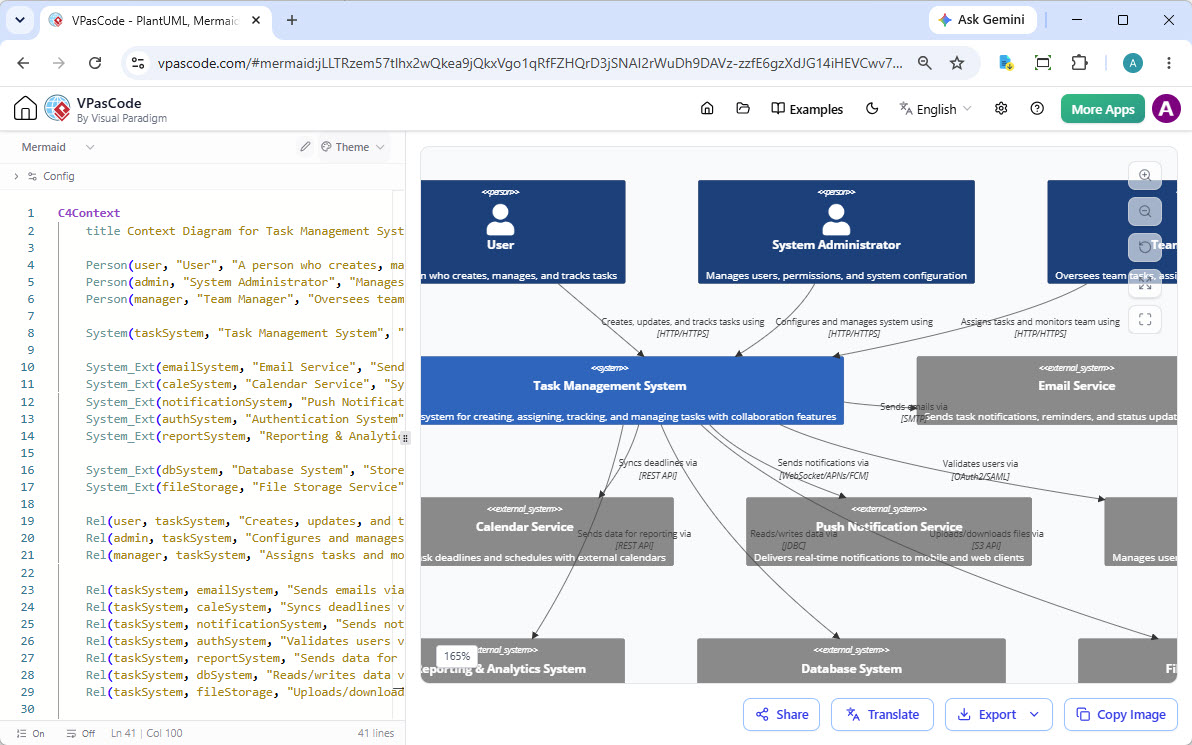1192x745 pixels.
Task: Click the browser address bar URL
Action: pos(530,63)
